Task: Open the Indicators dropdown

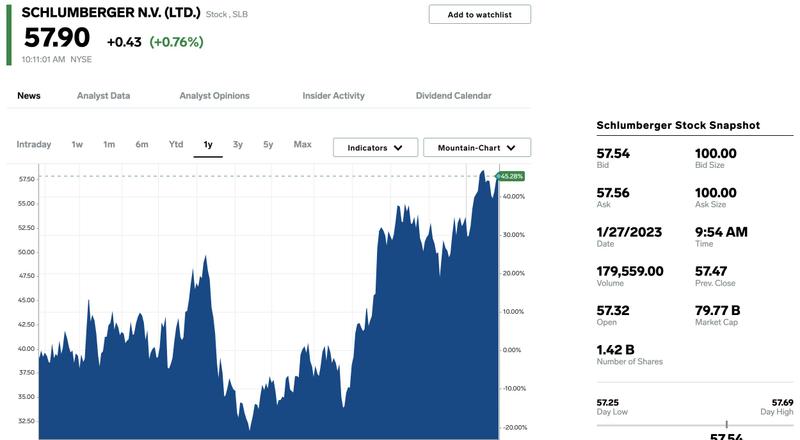Action: [376, 148]
